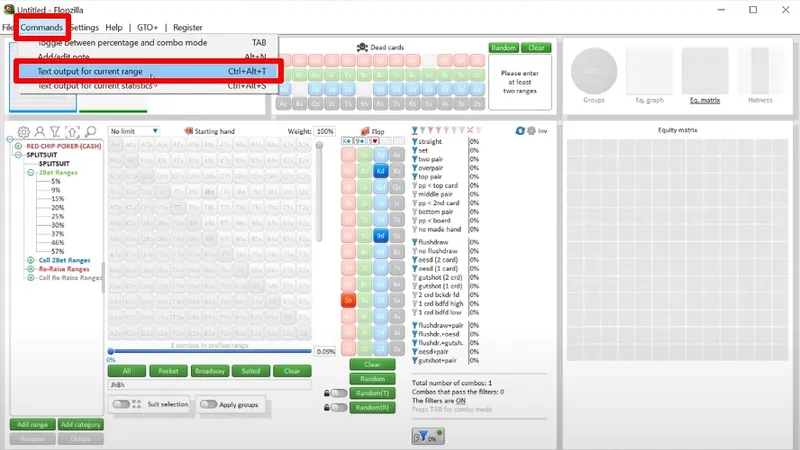The image size is (800, 450).
Task: Open the Settings menu
Action: 84,27
